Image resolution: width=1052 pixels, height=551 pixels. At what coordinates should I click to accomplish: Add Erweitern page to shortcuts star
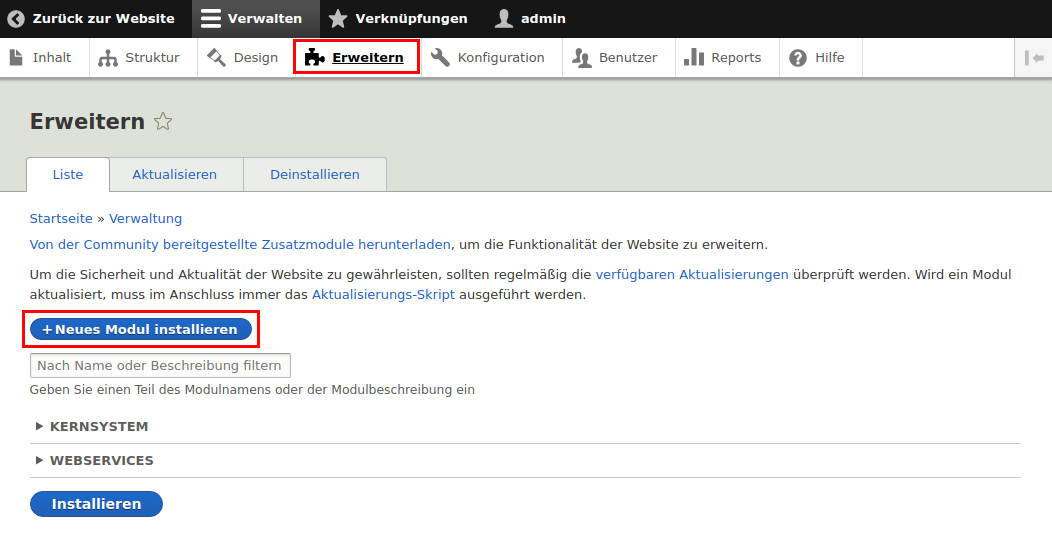(163, 122)
